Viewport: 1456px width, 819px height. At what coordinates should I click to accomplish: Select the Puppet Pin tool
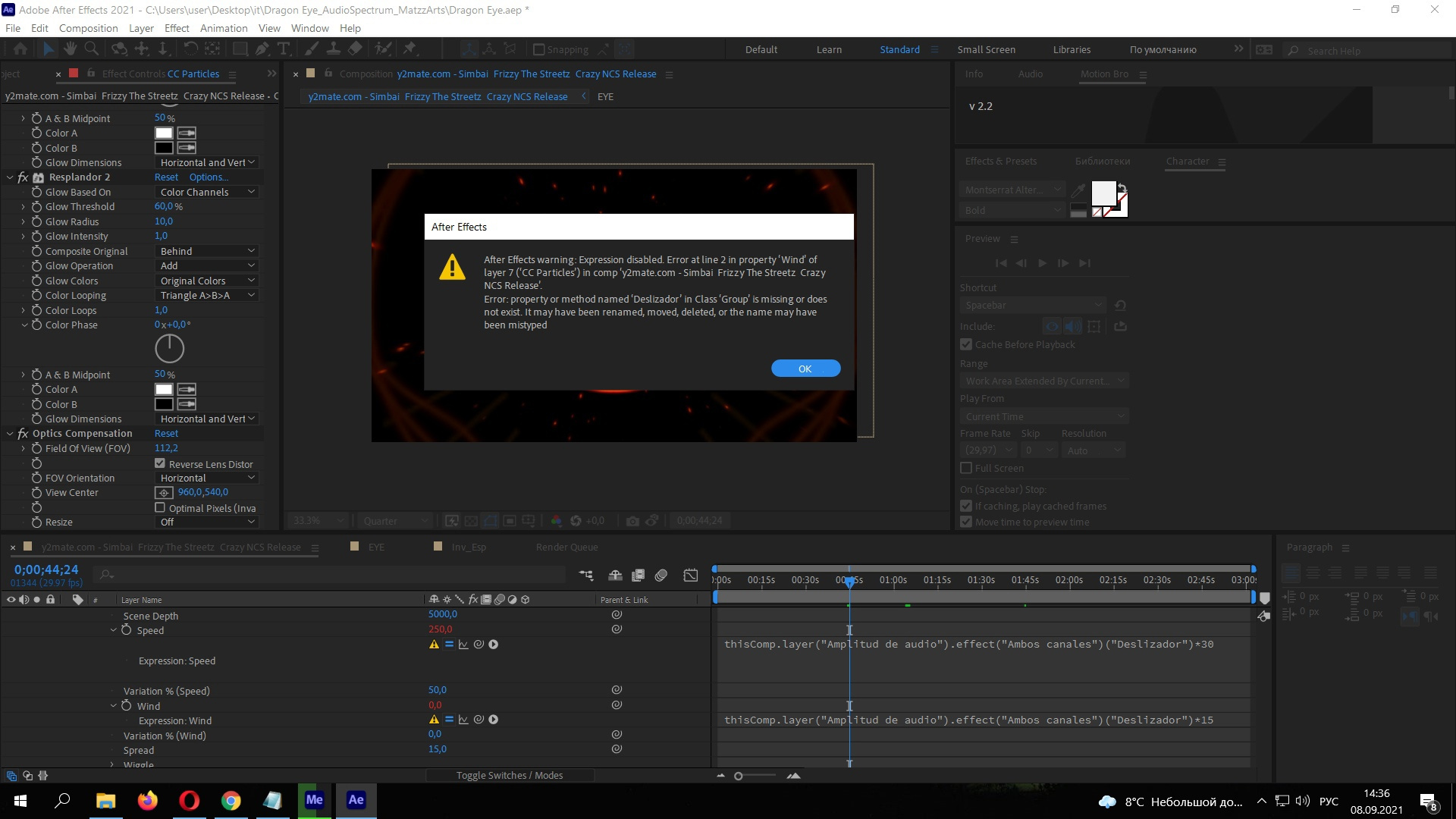pos(409,49)
